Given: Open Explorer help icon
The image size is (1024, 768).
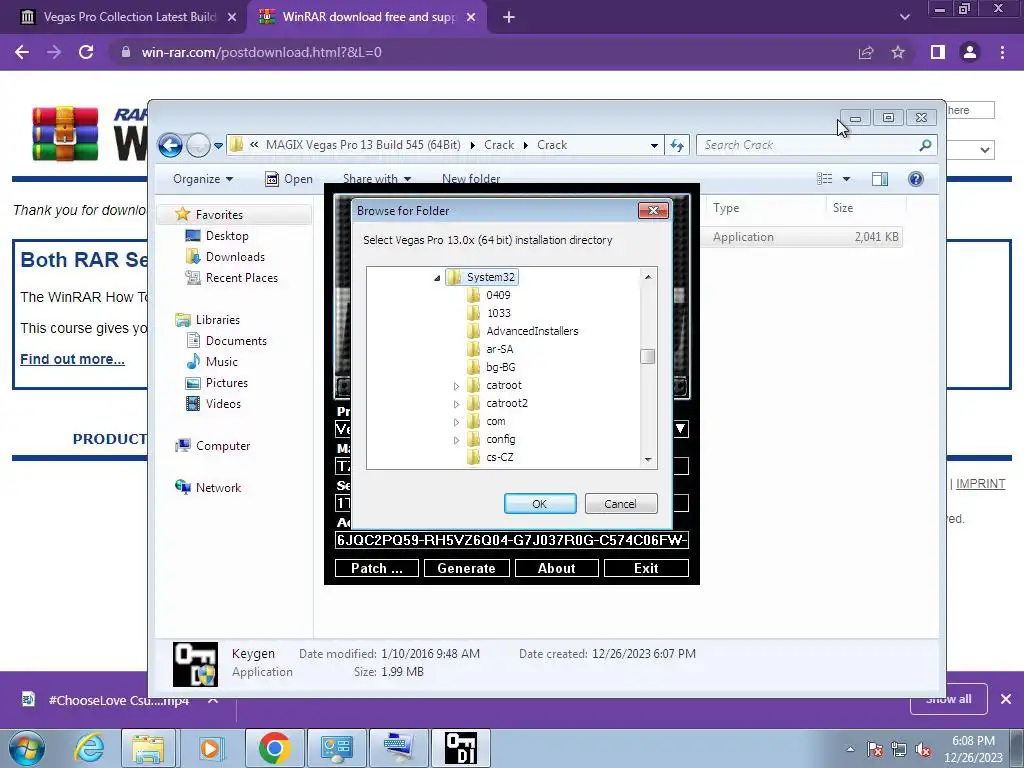Looking at the screenshot, I should tap(916, 179).
